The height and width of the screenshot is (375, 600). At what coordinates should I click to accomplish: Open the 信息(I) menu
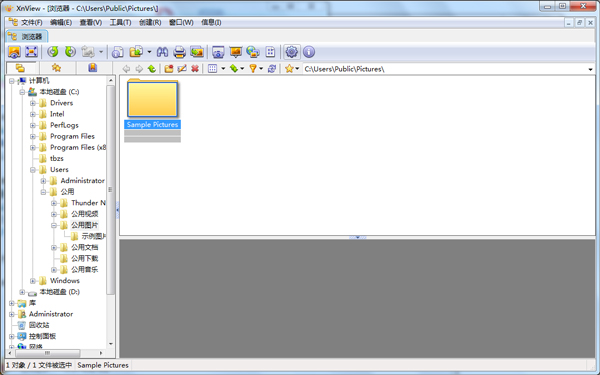pos(211,23)
